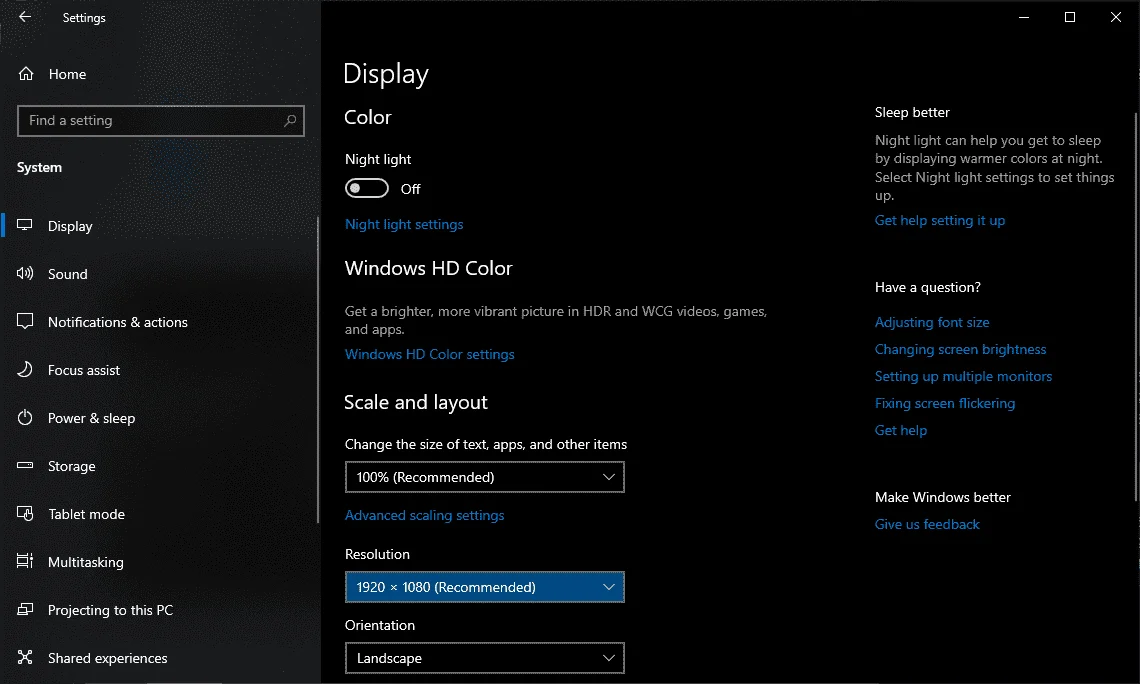Click the Notifications speech-bubble icon
The image size is (1140, 684).
[25, 321]
